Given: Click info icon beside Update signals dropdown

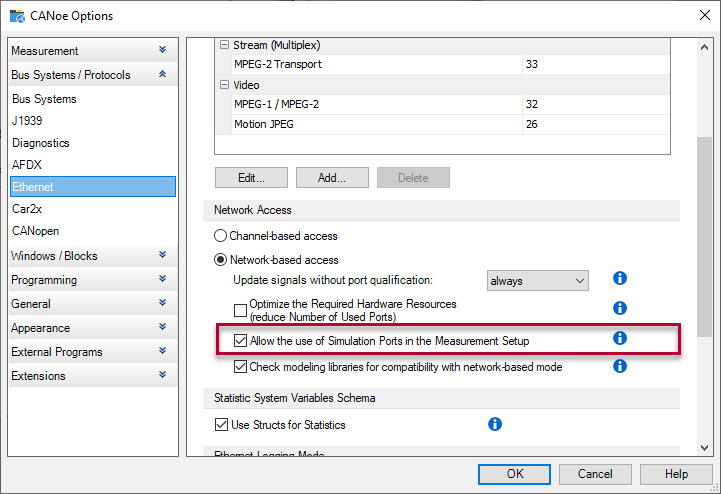Looking at the screenshot, I should (619, 279).
